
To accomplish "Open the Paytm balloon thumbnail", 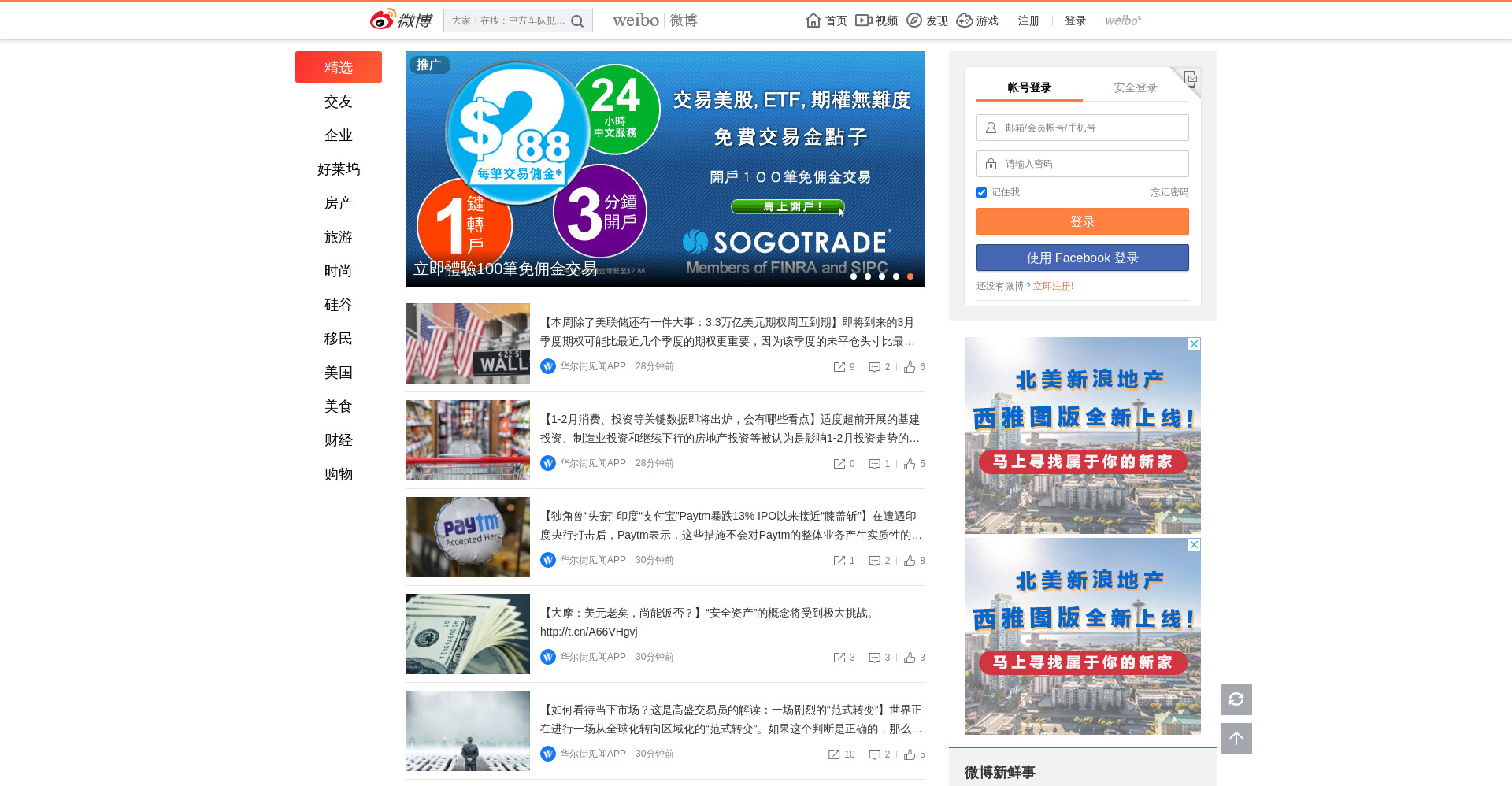I will pyautogui.click(x=468, y=537).
